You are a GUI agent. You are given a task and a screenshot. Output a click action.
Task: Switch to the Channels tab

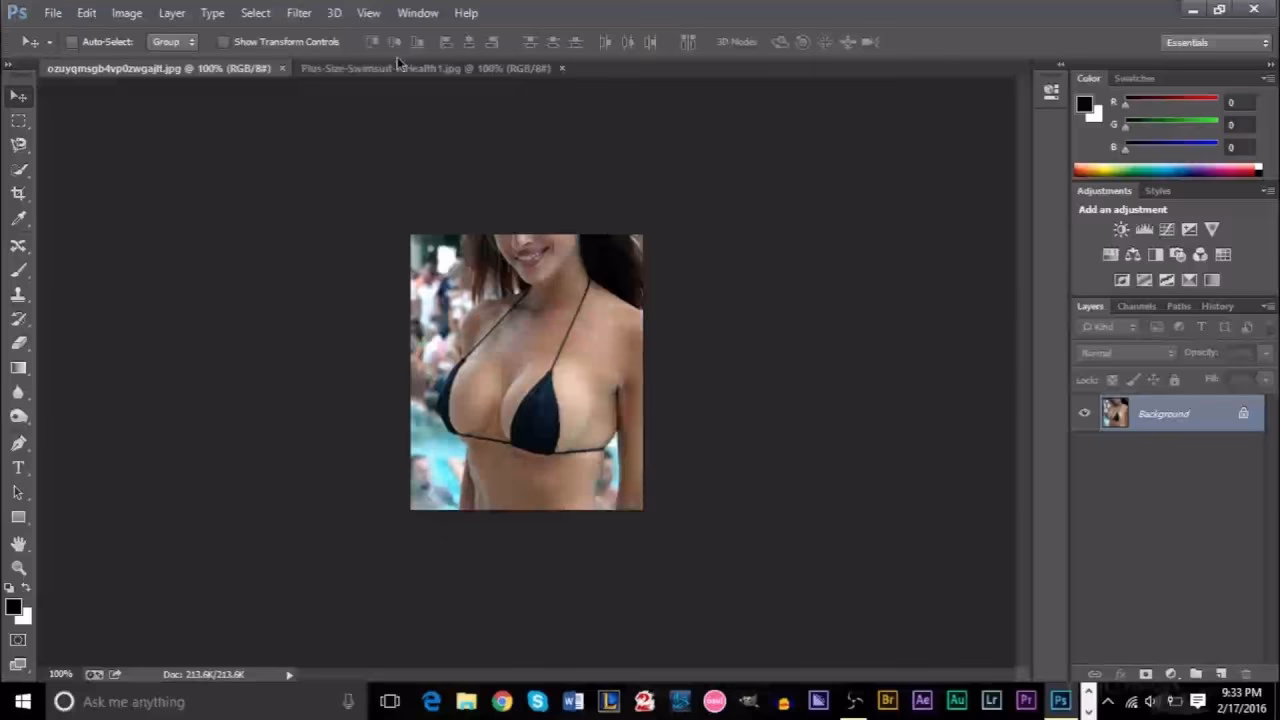(1136, 306)
